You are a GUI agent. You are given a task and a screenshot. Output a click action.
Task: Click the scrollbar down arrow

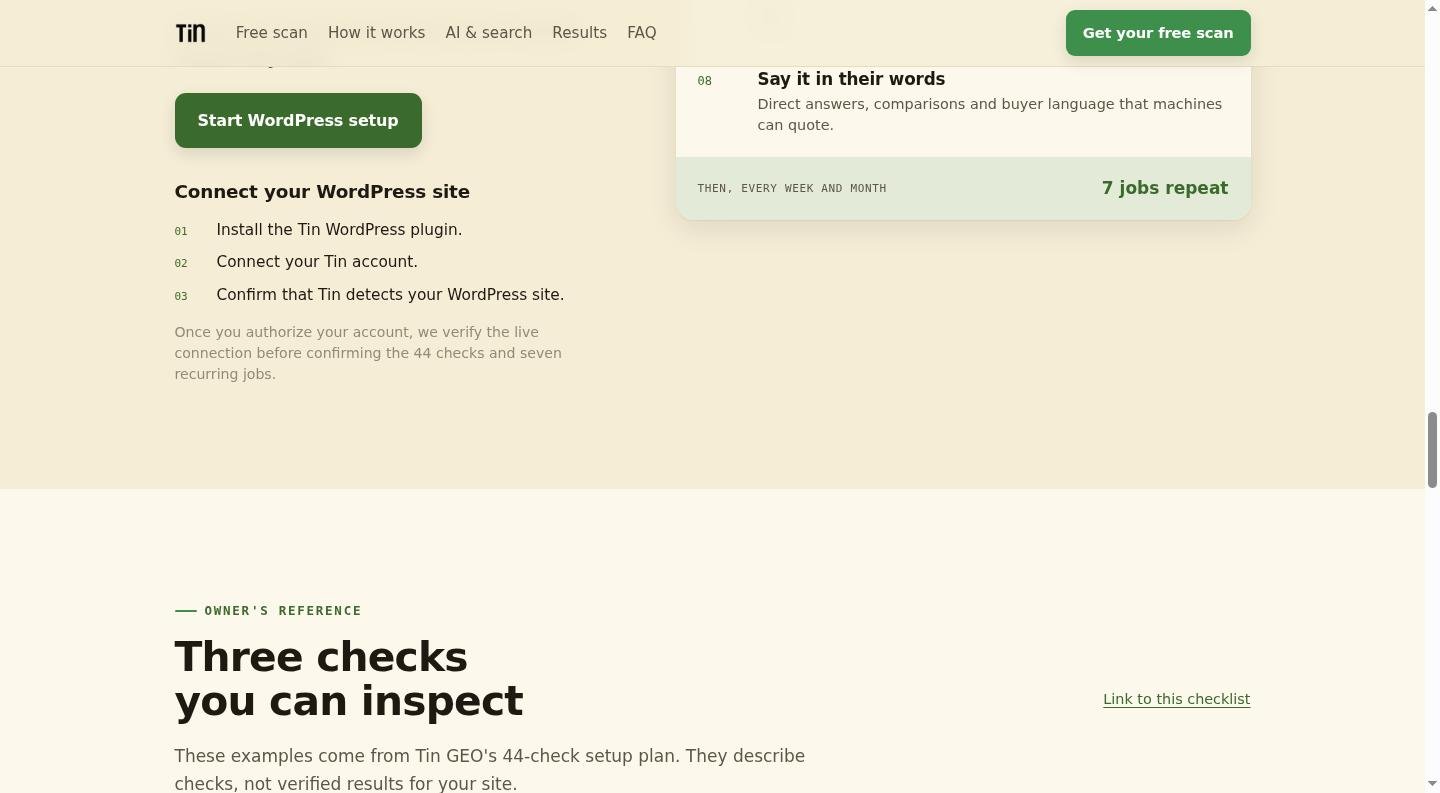tap(1432, 784)
